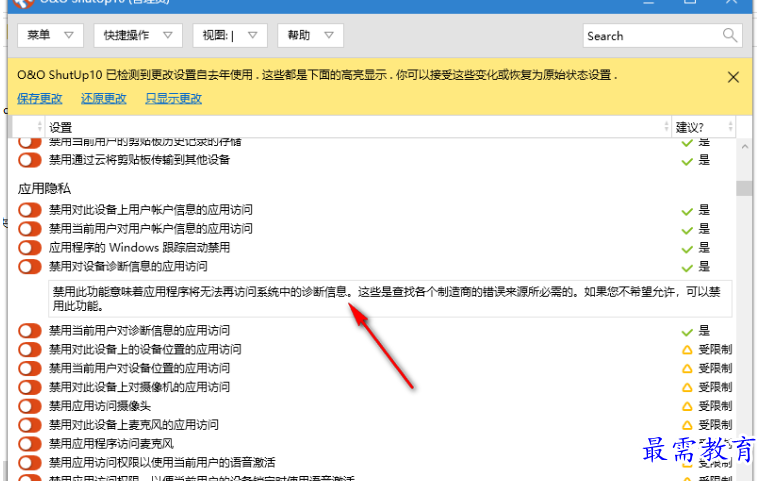Click warning triangle for 禁用对此设备上的设备位置的应用访问

(687, 350)
